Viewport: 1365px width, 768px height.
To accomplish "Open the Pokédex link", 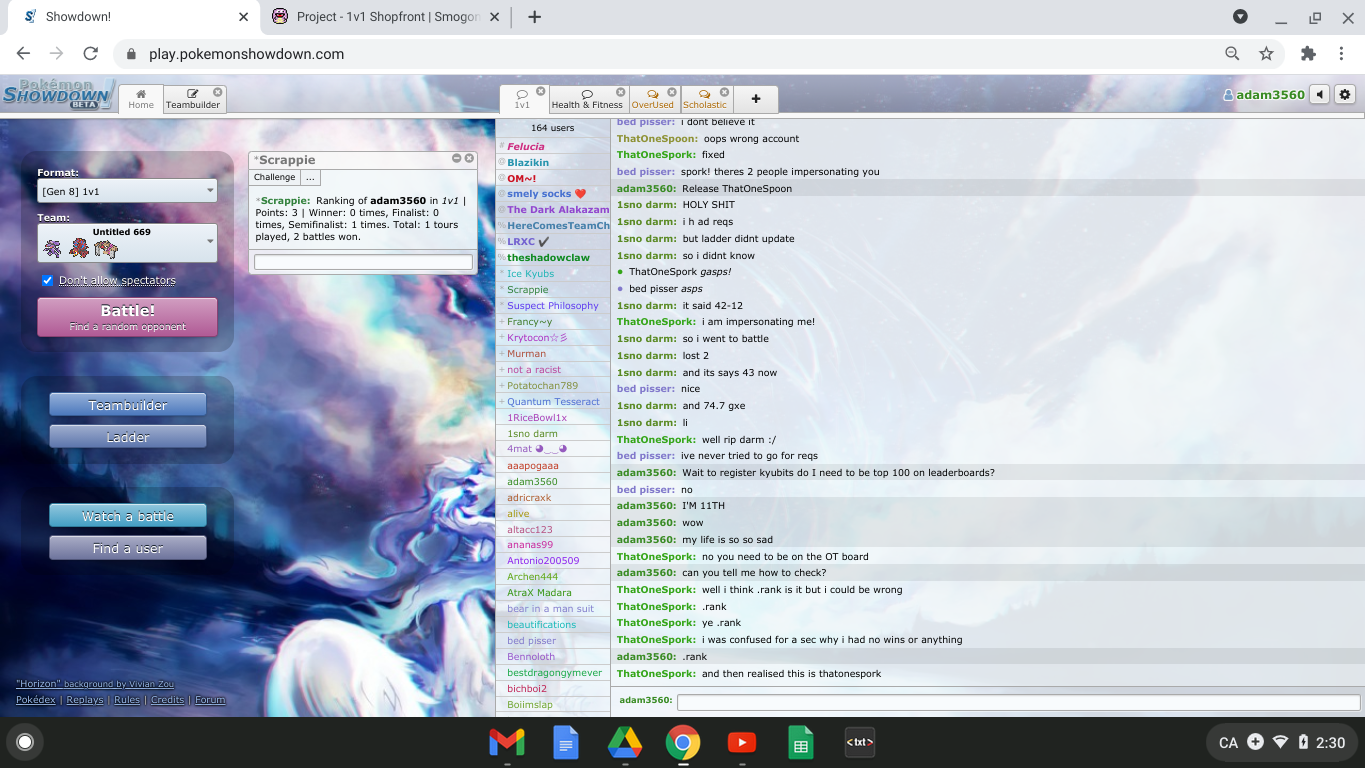I will [x=36, y=700].
